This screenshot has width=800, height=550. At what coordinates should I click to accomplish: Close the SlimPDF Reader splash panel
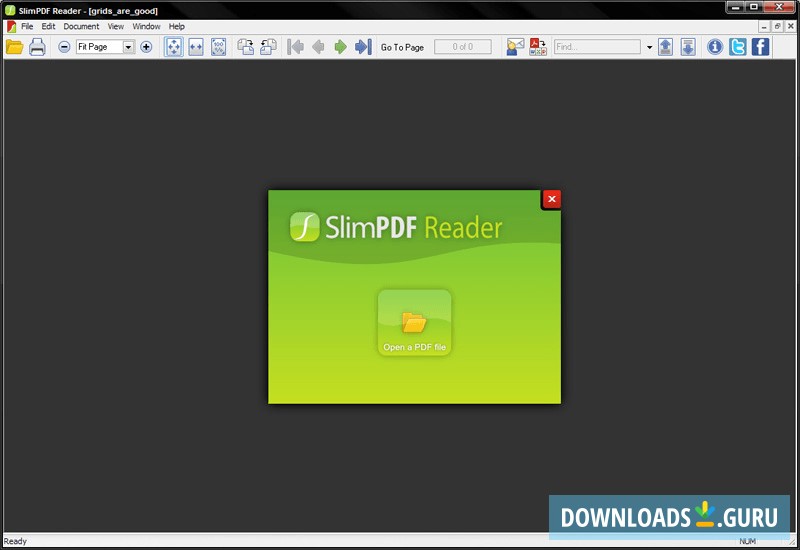pyautogui.click(x=552, y=199)
